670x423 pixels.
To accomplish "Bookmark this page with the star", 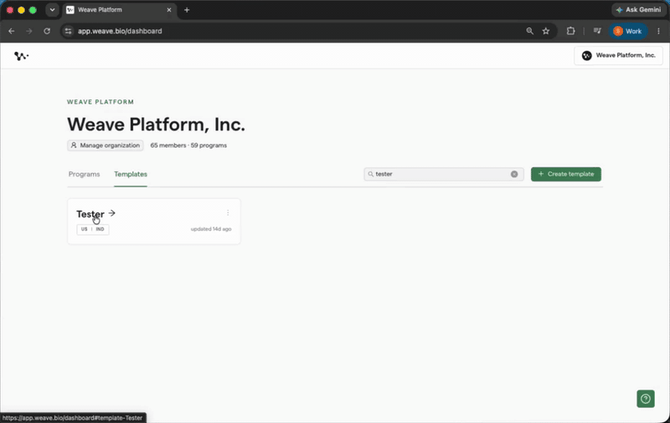I will tap(546, 31).
